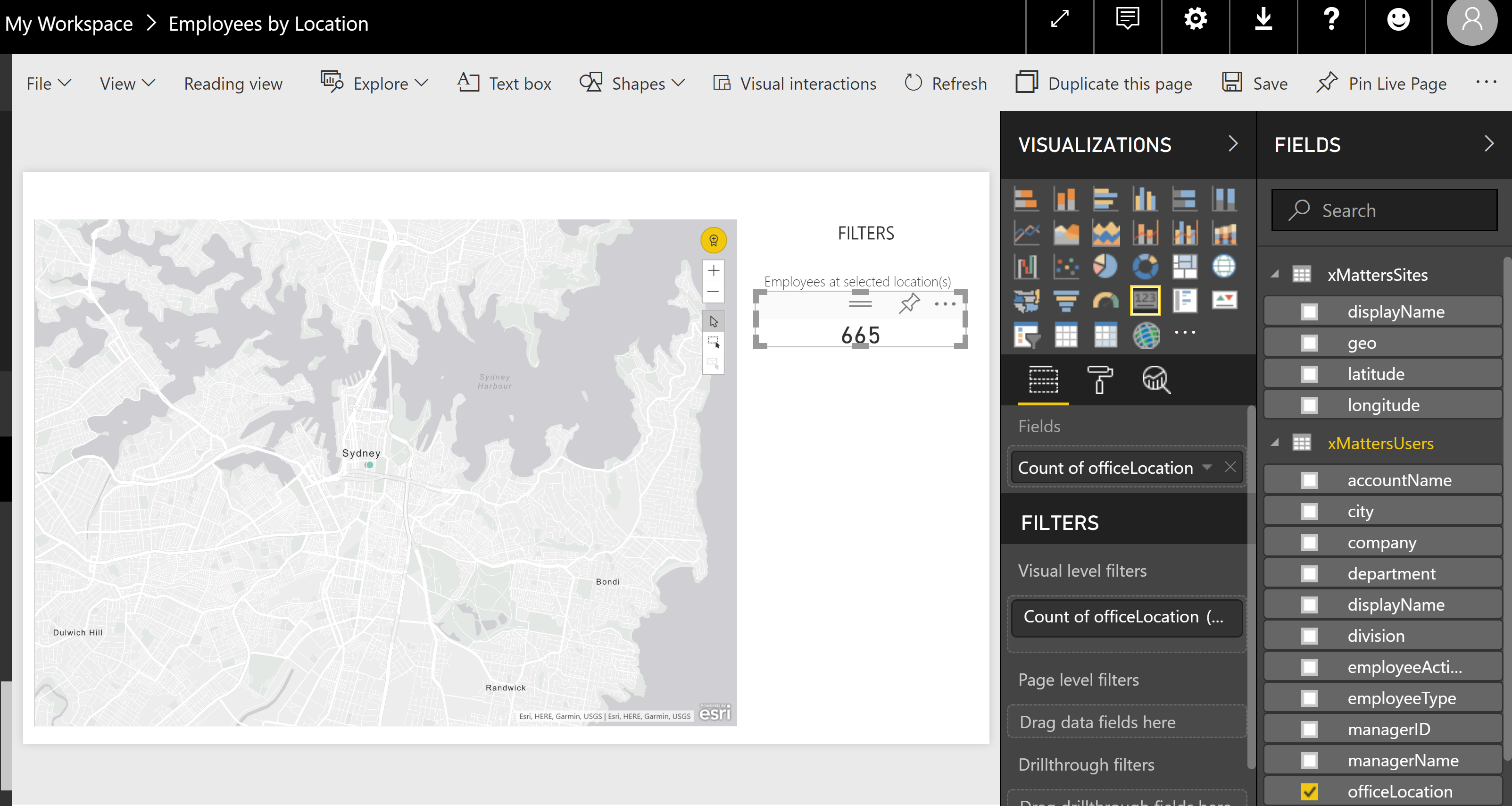This screenshot has height=806, width=1512.
Task: Choose the donut chart visualization
Action: (1145, 267)
